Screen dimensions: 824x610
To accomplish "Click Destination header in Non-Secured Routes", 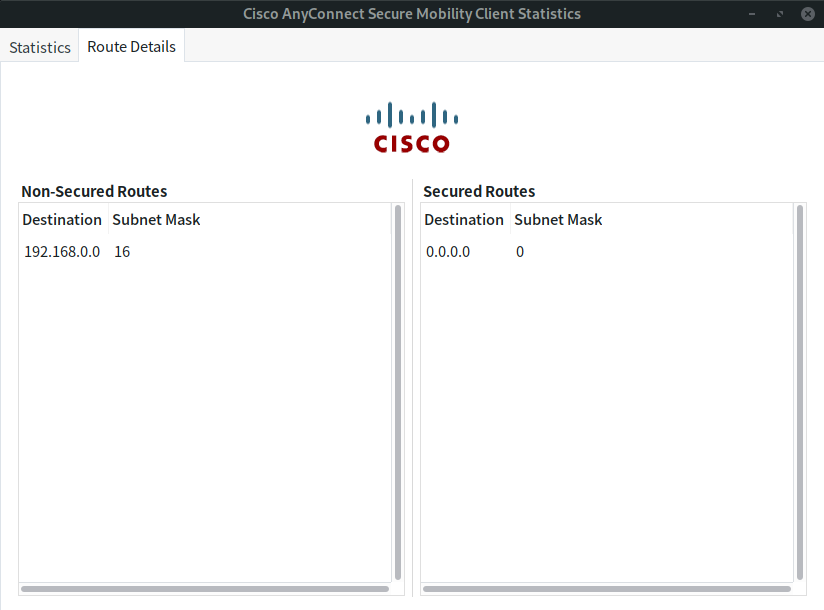I will coord(63,220).
